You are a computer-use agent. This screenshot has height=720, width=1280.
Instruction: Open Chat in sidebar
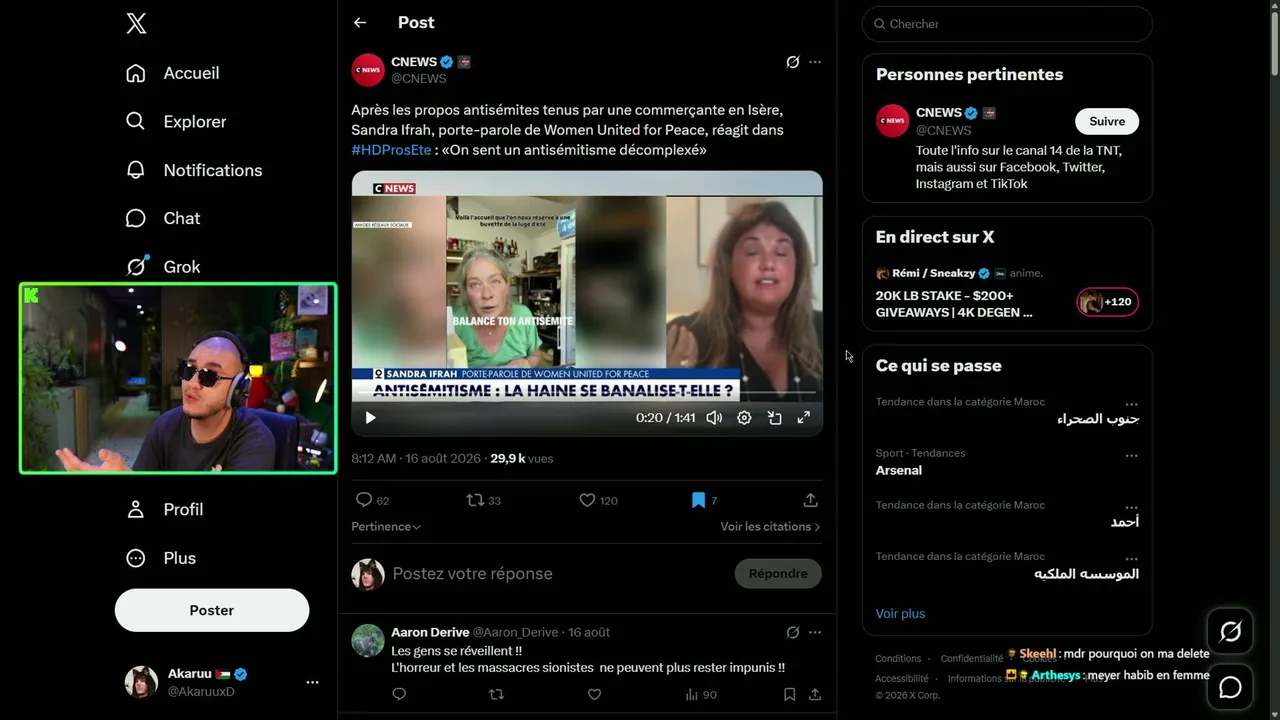[x=163, y=218]
